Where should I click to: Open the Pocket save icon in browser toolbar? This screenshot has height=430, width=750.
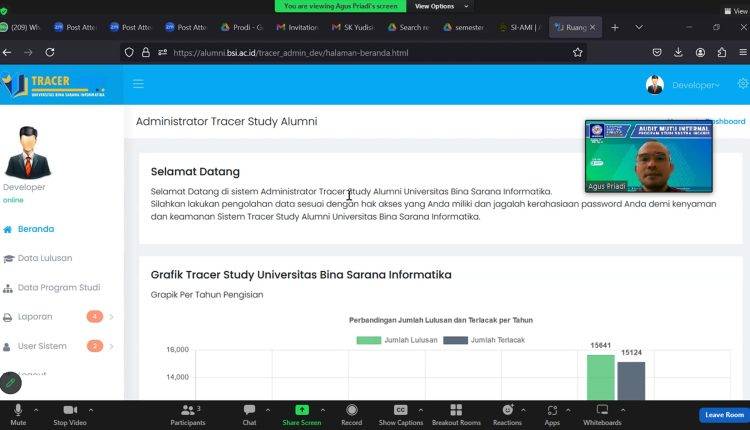tap(657, 53)
